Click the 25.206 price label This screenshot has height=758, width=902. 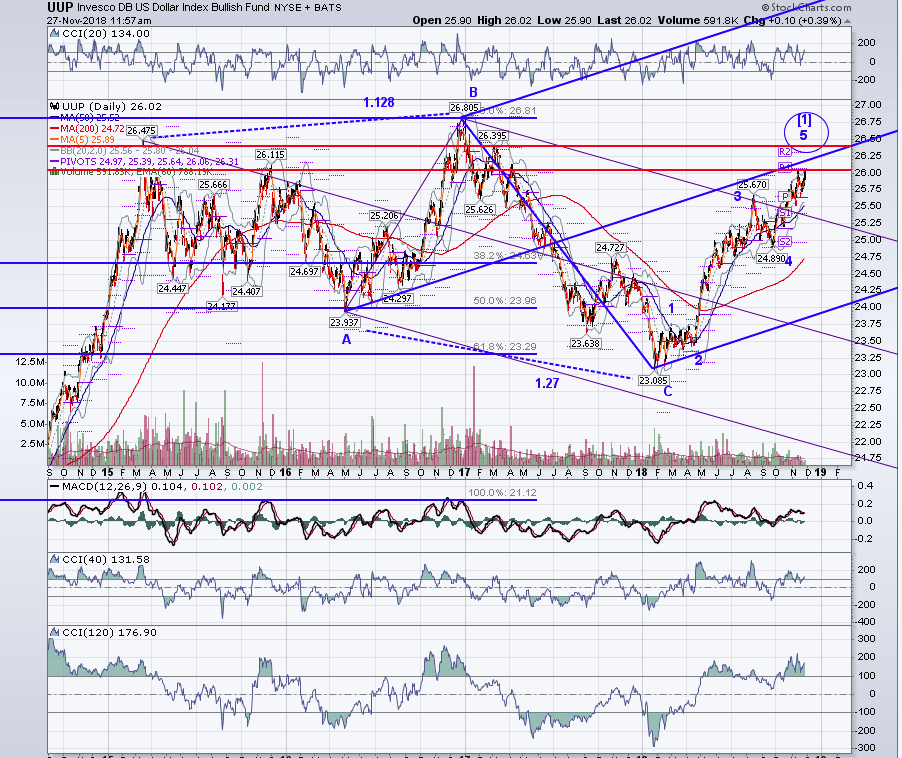point(384,216)
